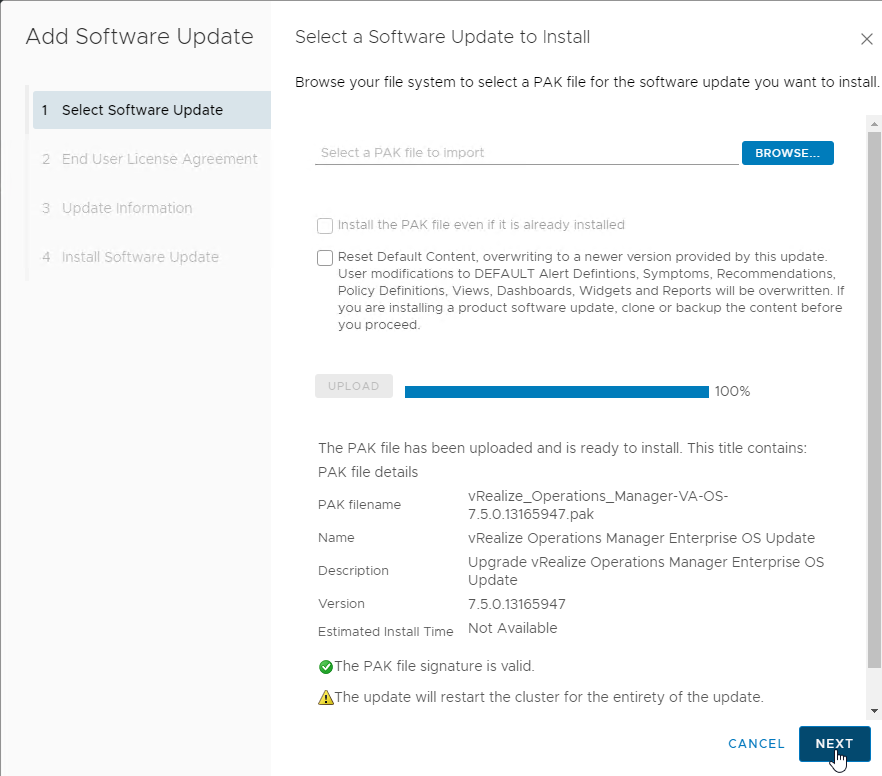Image resolution: width=882 pixels, height=776 pixels.
Task: Click the version number 7.5.0.13165947
Action: click(517, 604)
